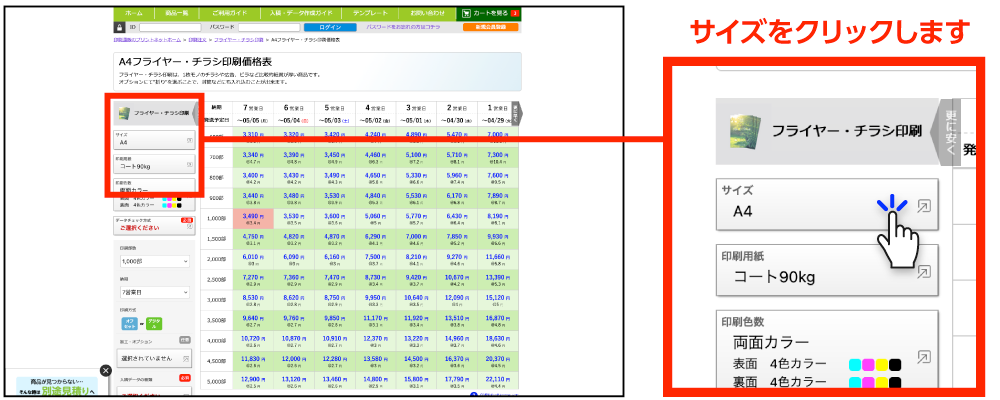This screenshot has height=400, width=1000.
Task: Open the テンプレート menu item
Action: pyautogui.click(x=370, y=13)
